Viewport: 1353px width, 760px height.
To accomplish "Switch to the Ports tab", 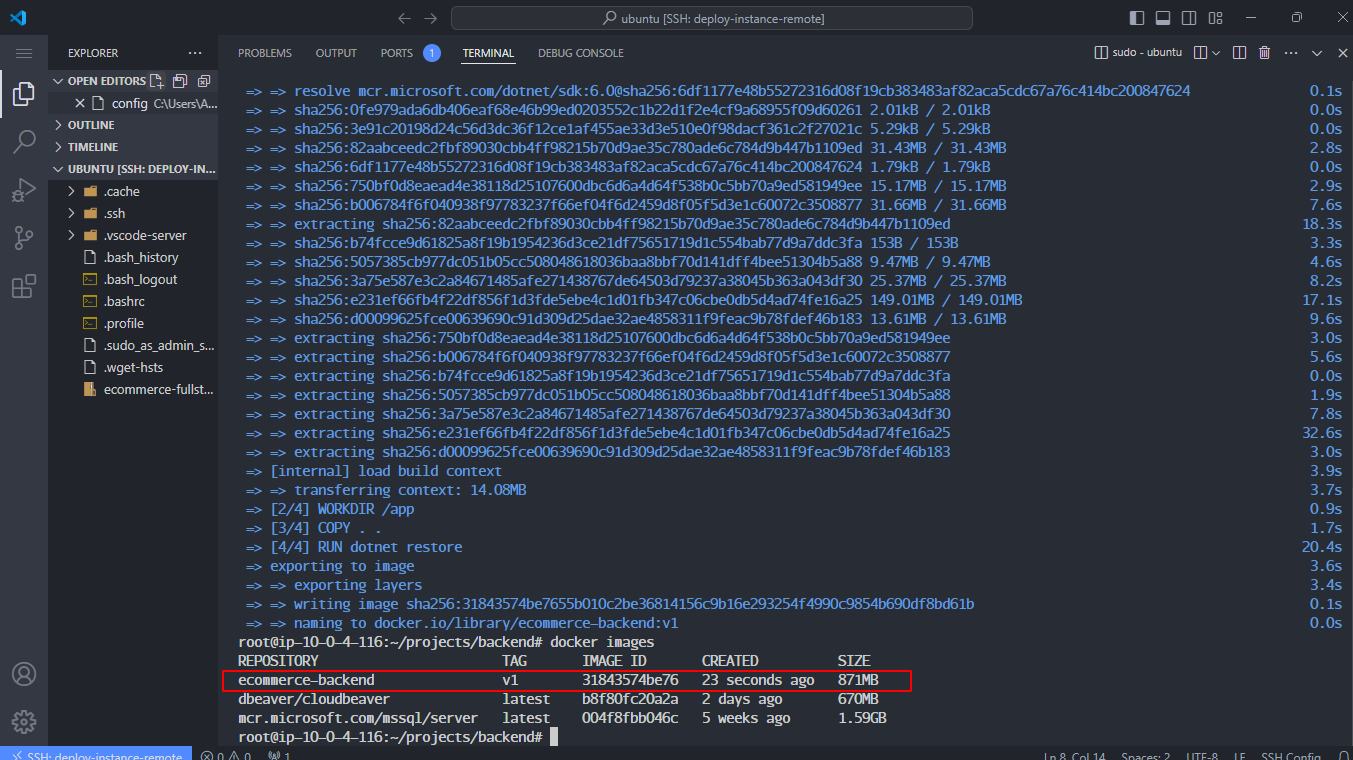I will pos(410,53).
